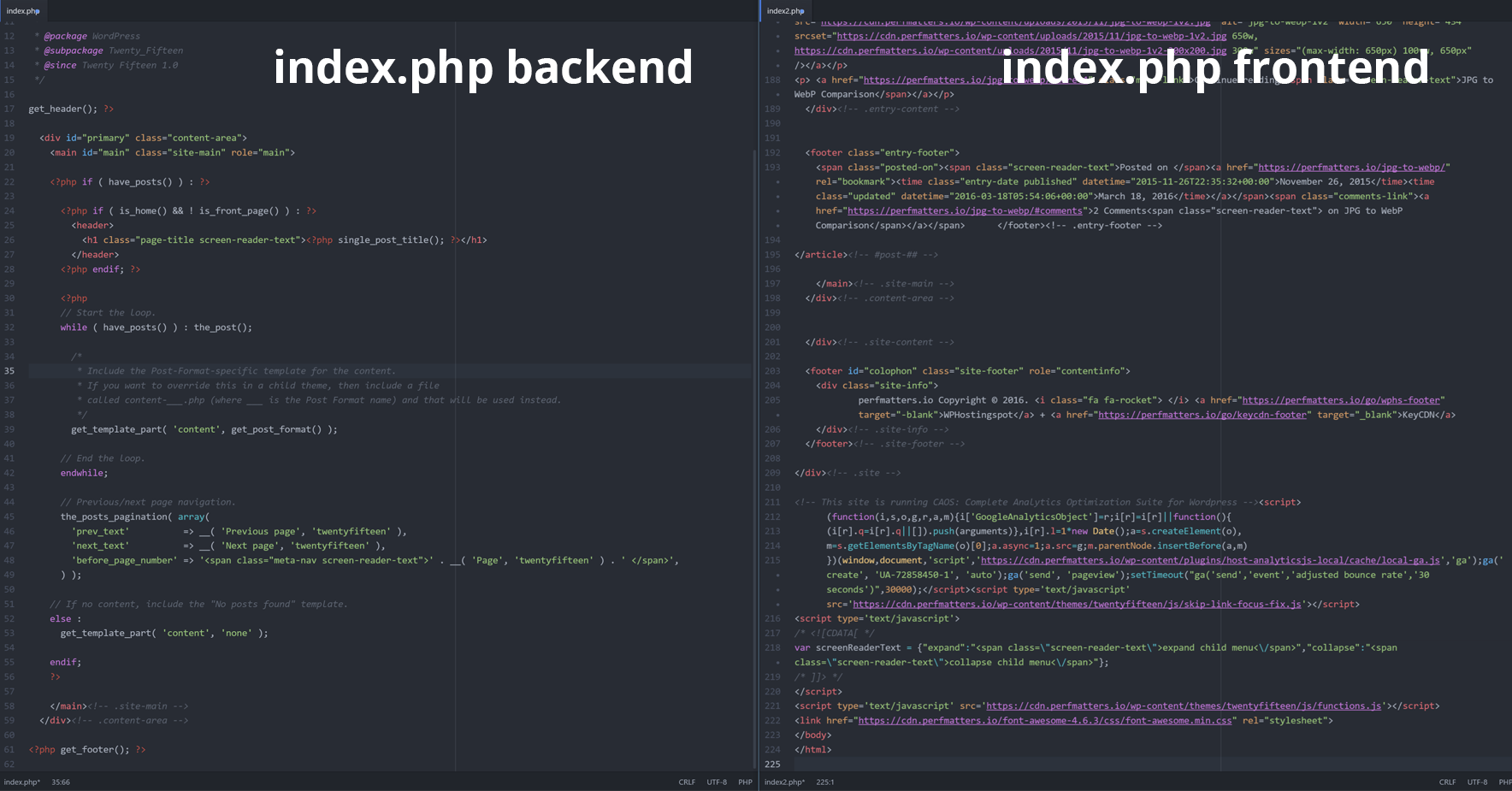Click footer id="colophon" tag line
The height and width of the screenshot is (791, 1512).
pyautogui.click(x=967, y=371)
